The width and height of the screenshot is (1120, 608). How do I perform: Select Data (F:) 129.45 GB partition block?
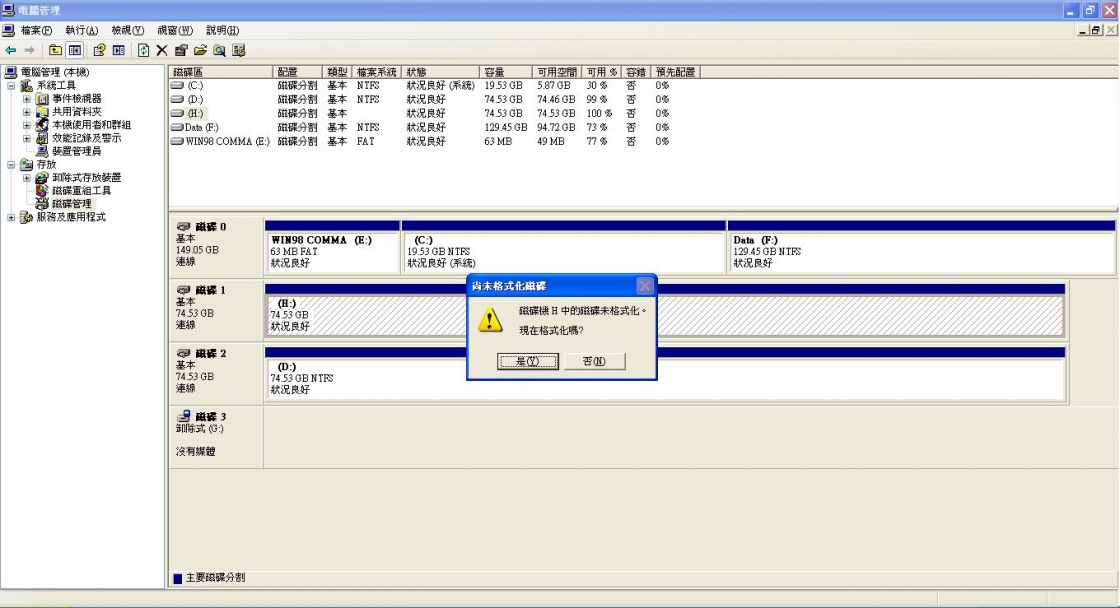click(921, 247)
